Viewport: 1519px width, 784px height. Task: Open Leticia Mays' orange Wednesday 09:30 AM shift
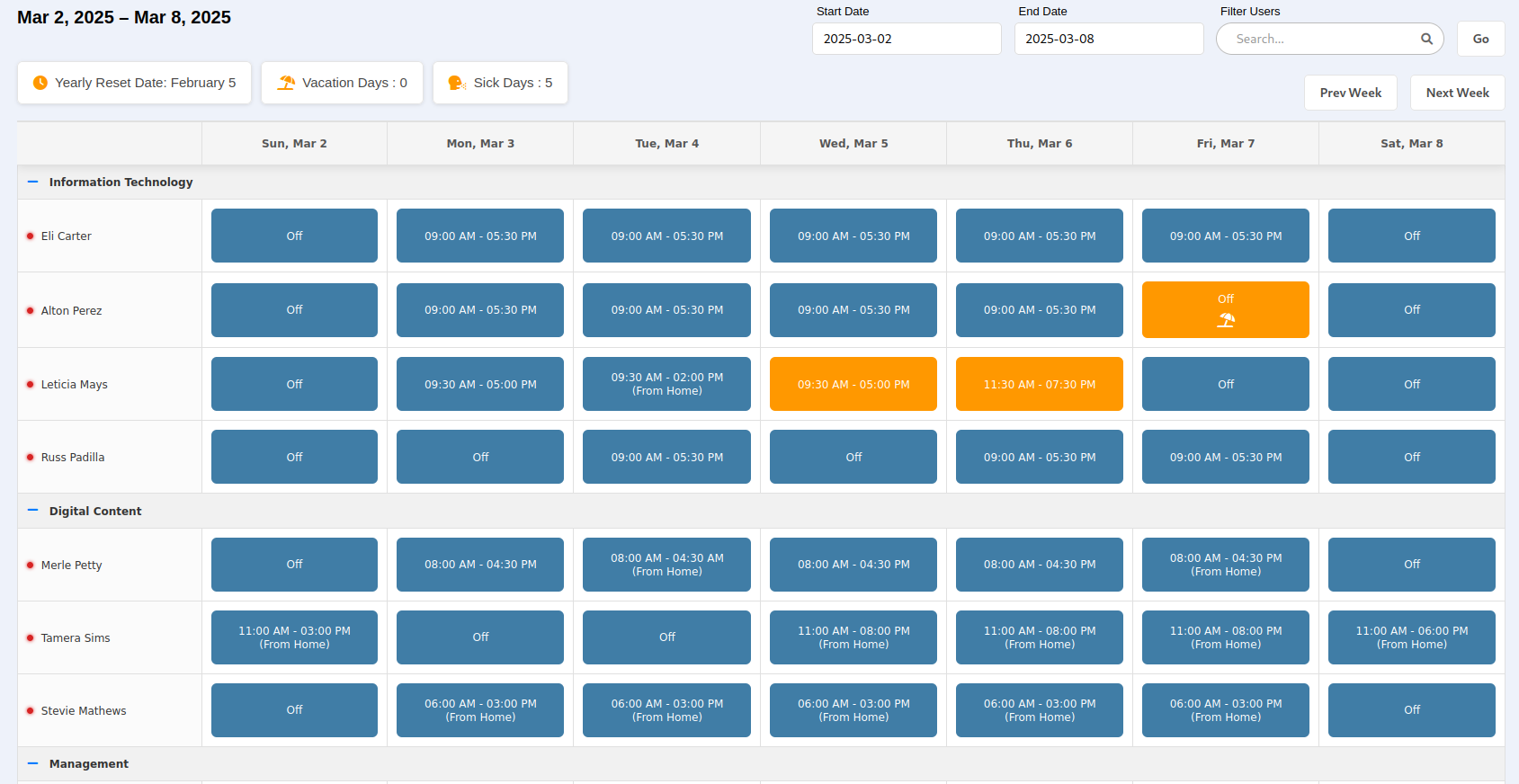coord(853,384)
